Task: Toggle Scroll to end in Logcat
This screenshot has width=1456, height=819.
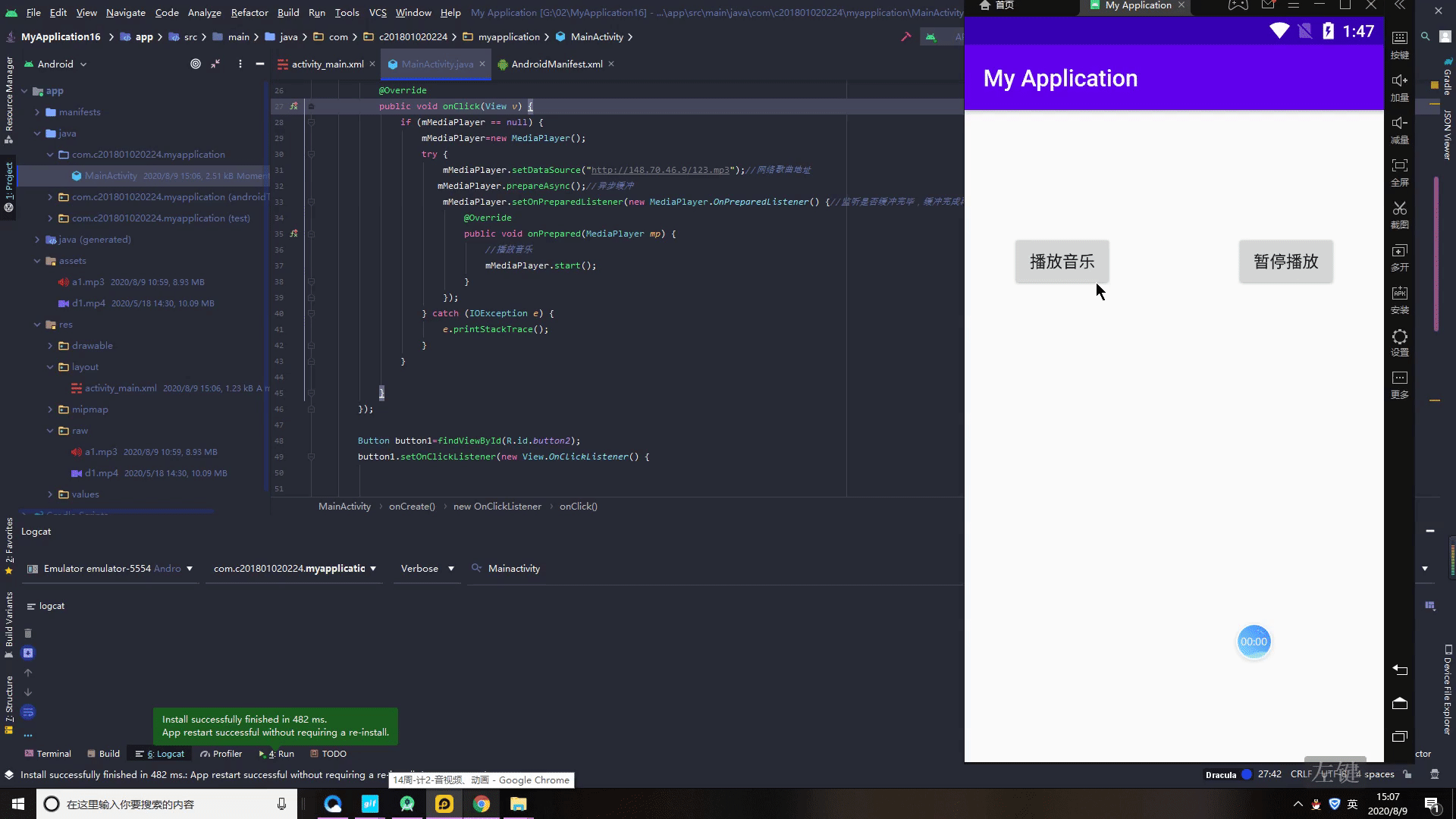Action: (28, 653)
